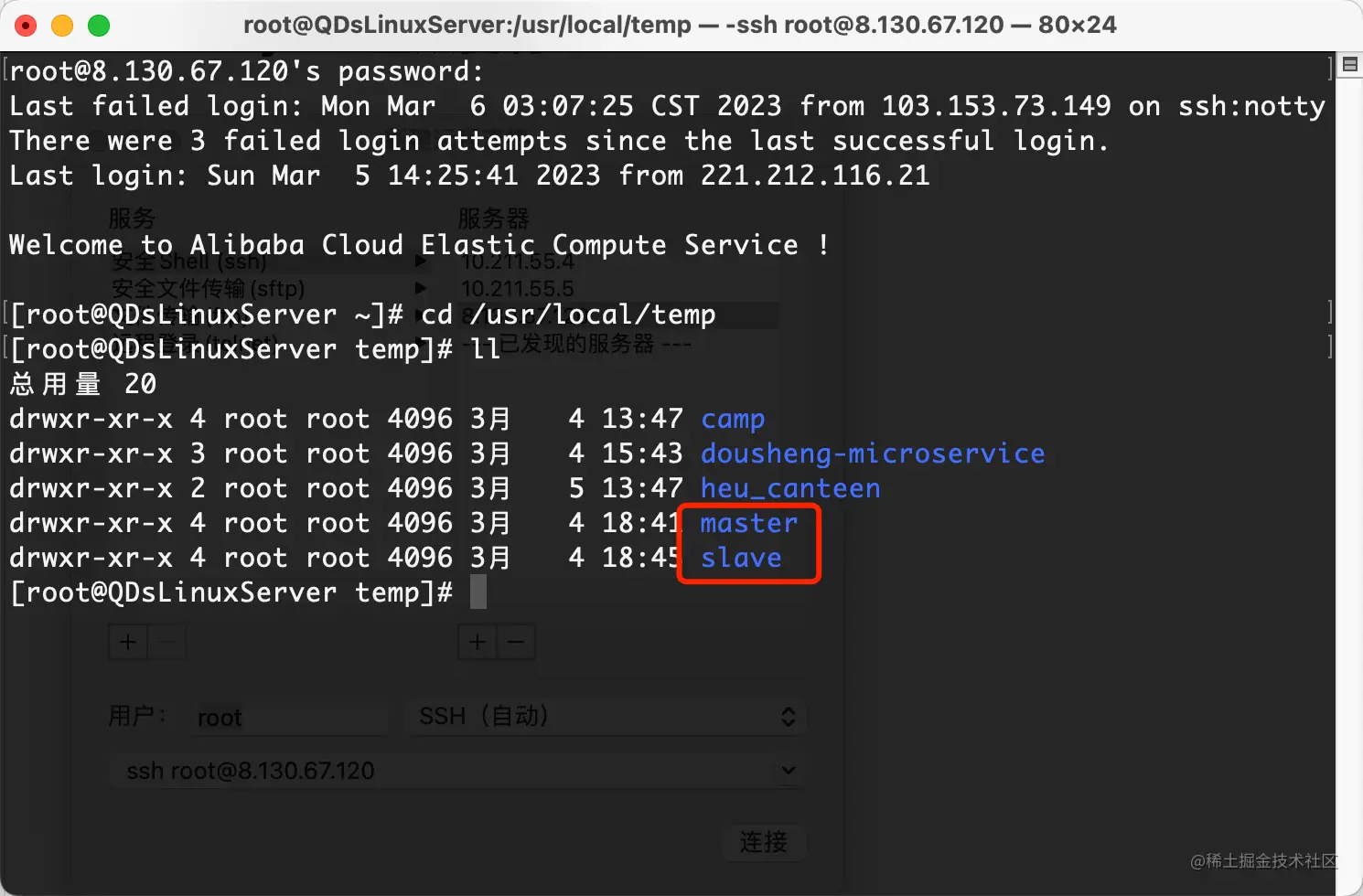Click the '3 failed login attempts' line
Screen dimensions: 1363x896
(559, 141)
